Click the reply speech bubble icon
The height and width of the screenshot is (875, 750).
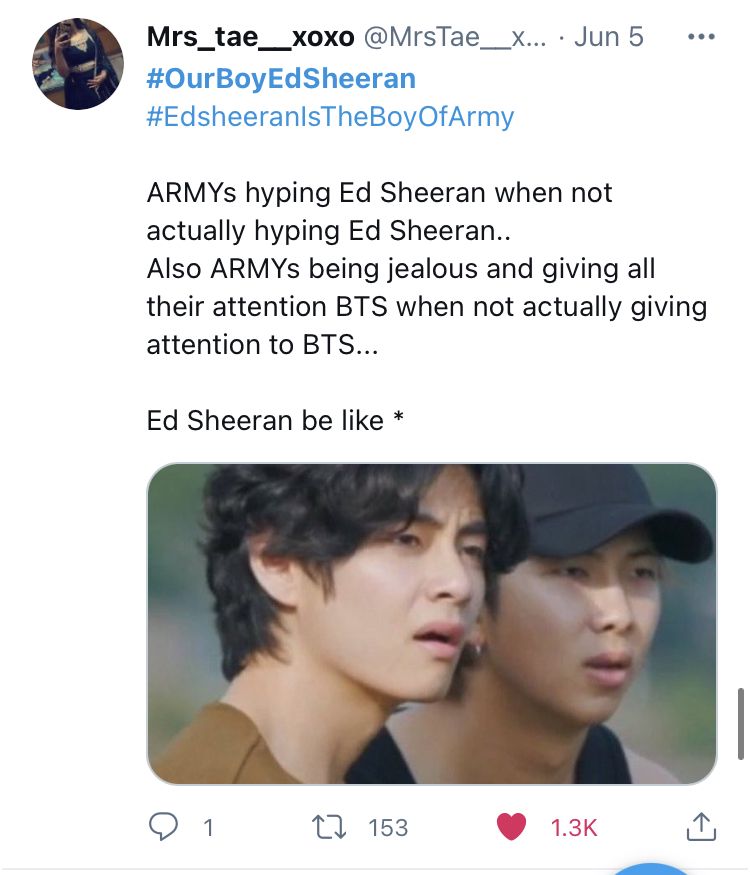(164, 826)
